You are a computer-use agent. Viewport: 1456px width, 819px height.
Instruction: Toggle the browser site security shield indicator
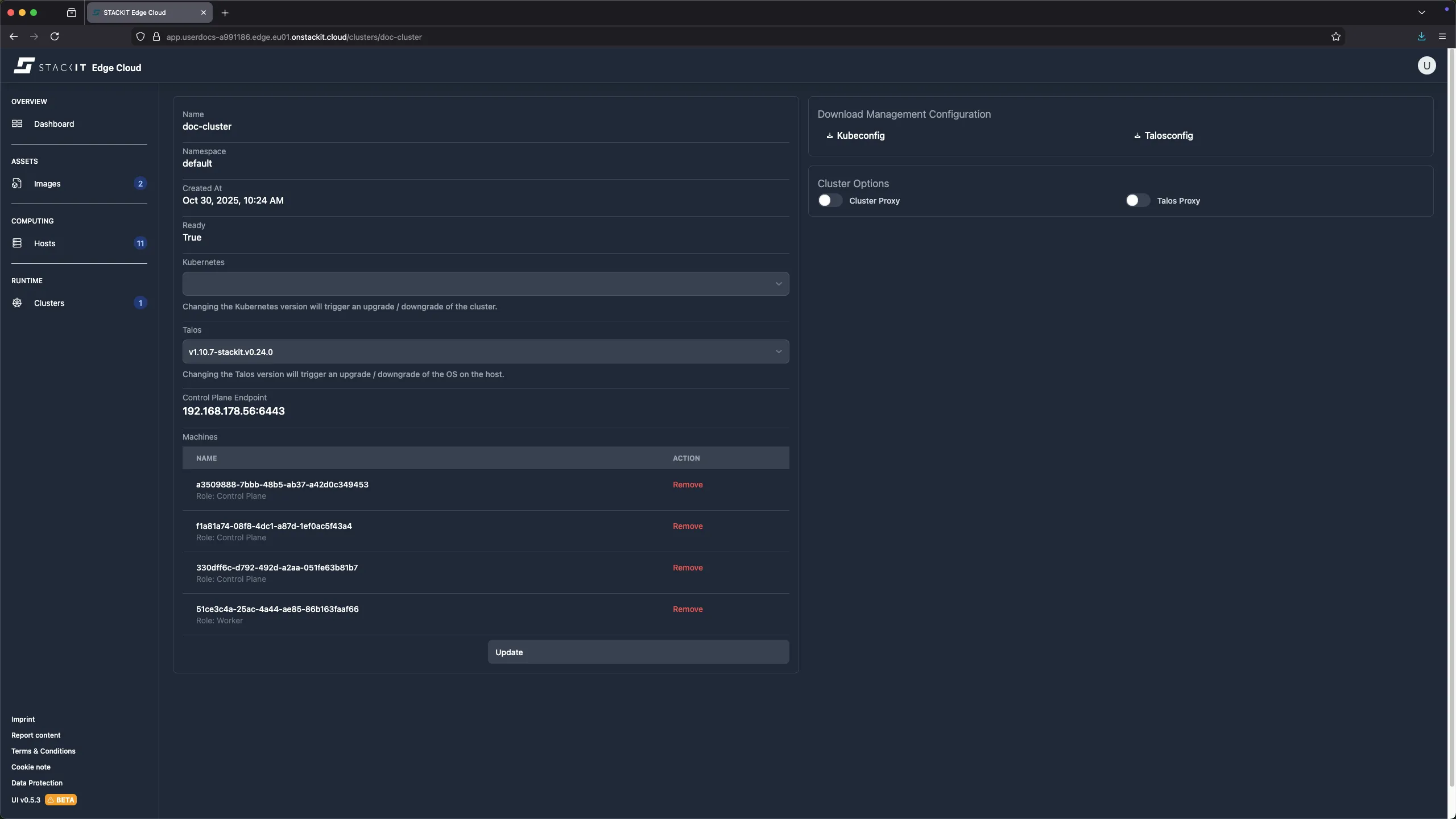140,36
